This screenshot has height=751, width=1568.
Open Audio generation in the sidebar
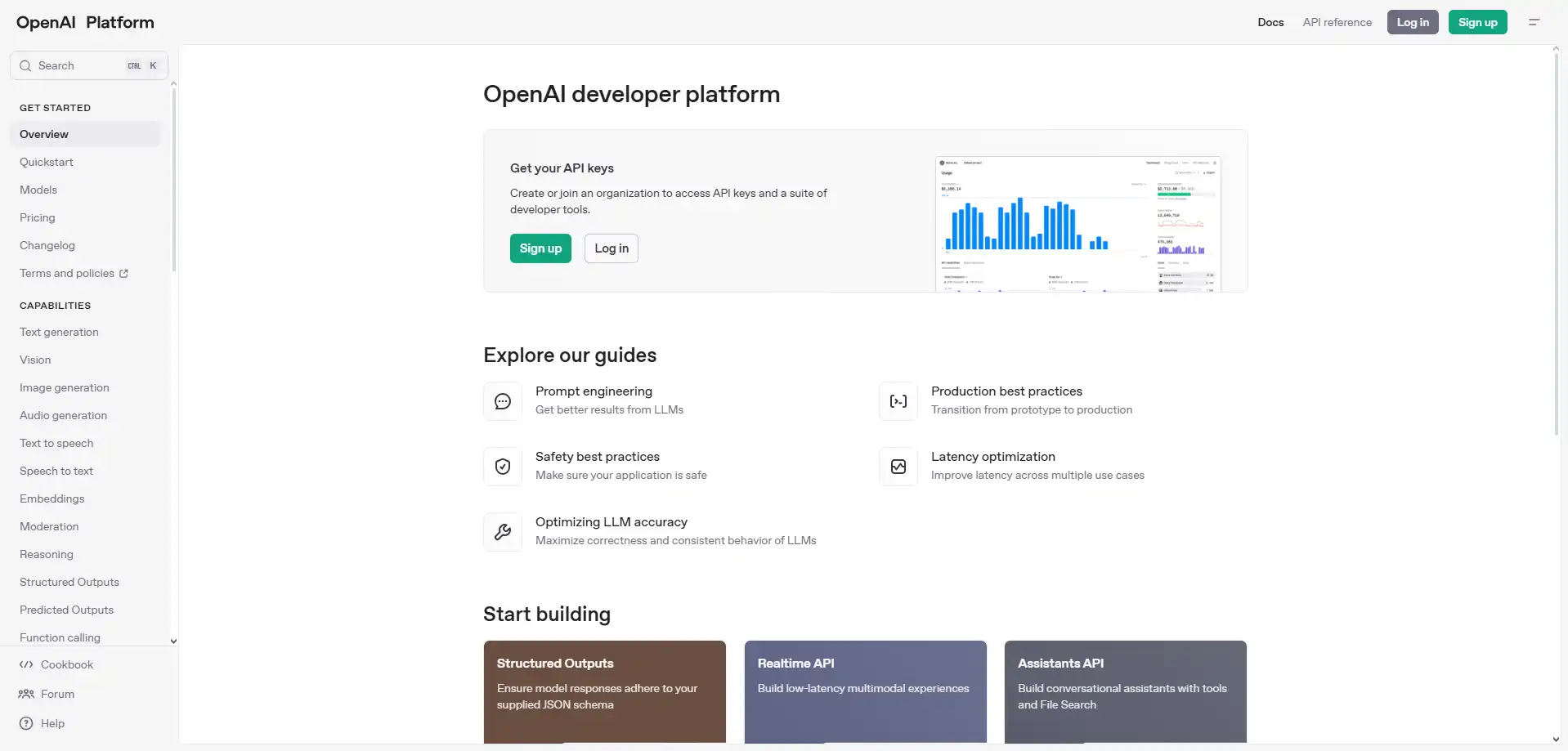(63, 416)
